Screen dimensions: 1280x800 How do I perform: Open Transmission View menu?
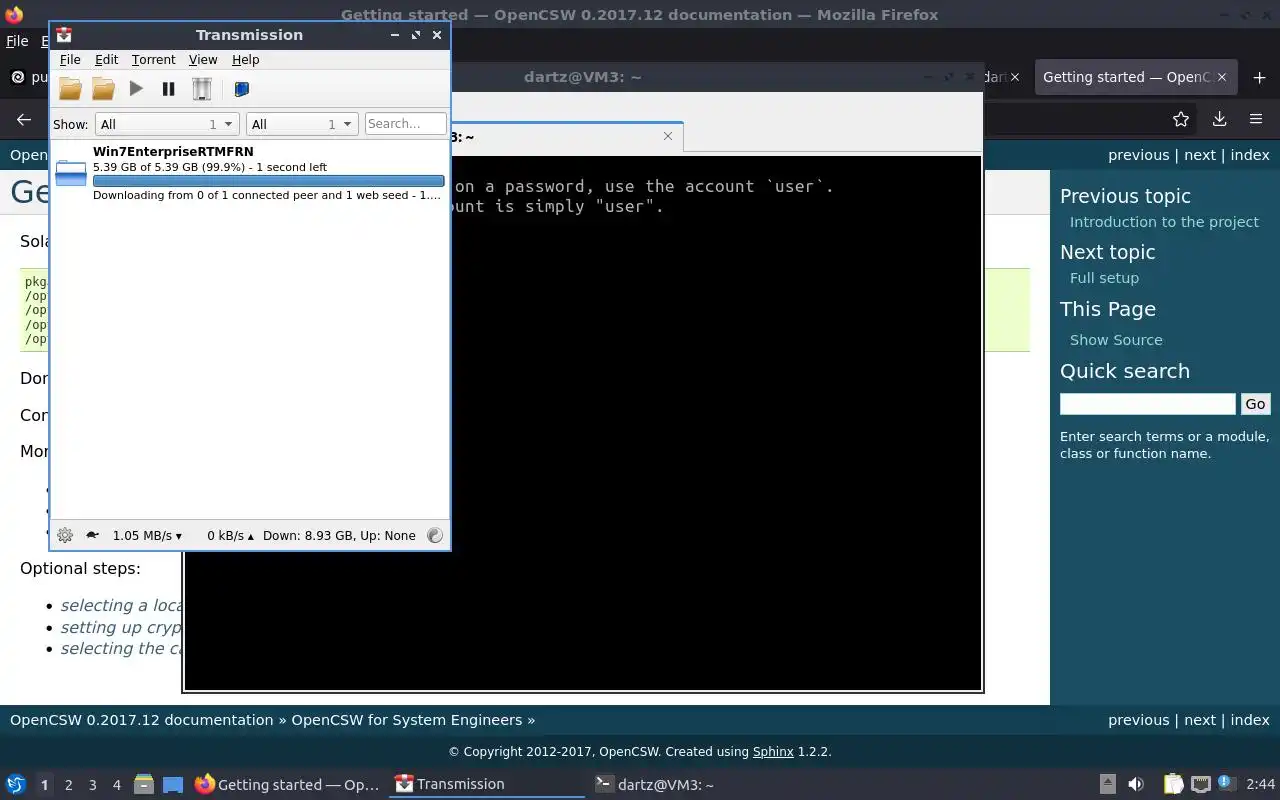[203, 60]
